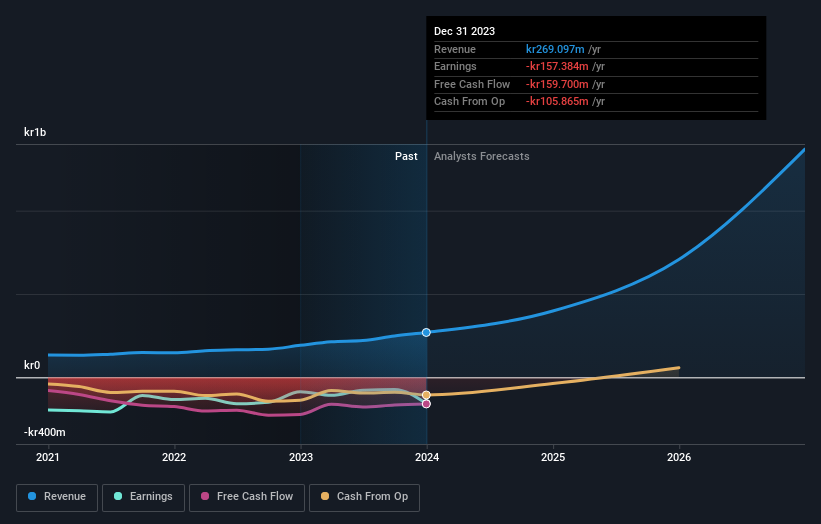Screen dimensions: 821x524
Task: Toggle the Revenue series legend button
Action: pos(57,497)
